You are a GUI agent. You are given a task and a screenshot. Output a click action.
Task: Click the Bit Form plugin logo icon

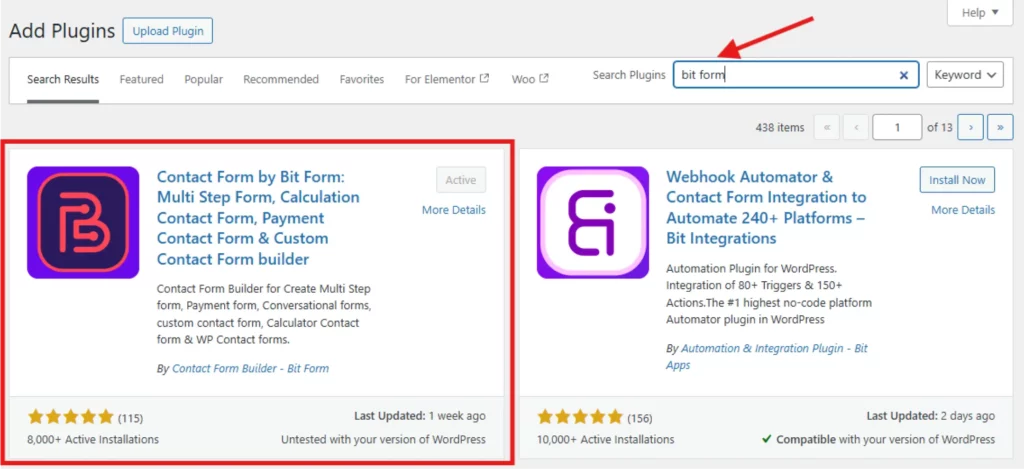point(83,222)
